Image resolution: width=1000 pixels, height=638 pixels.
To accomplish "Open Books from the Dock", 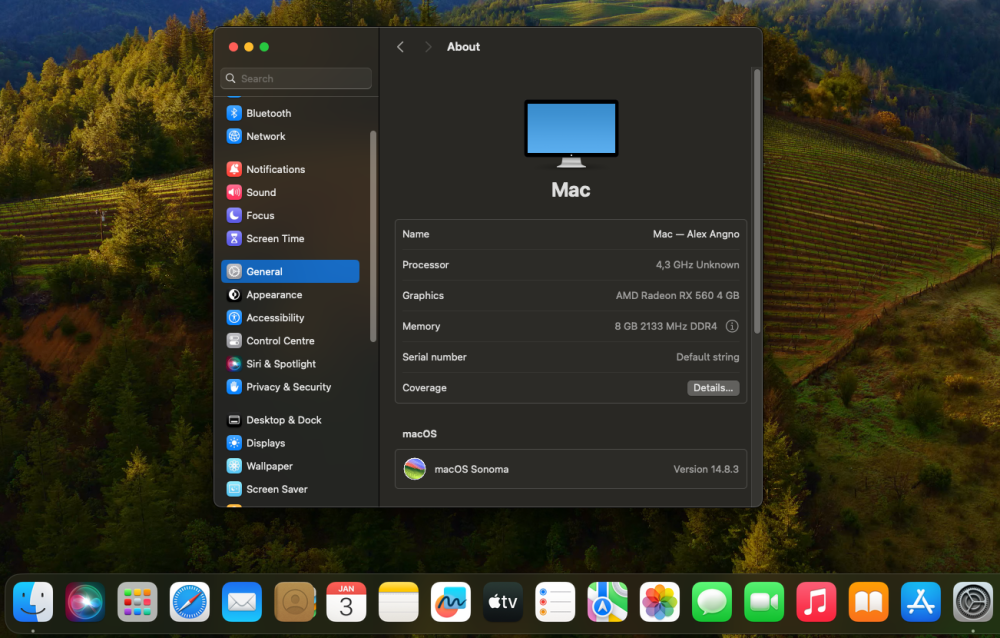I will (x=869, y=602).
